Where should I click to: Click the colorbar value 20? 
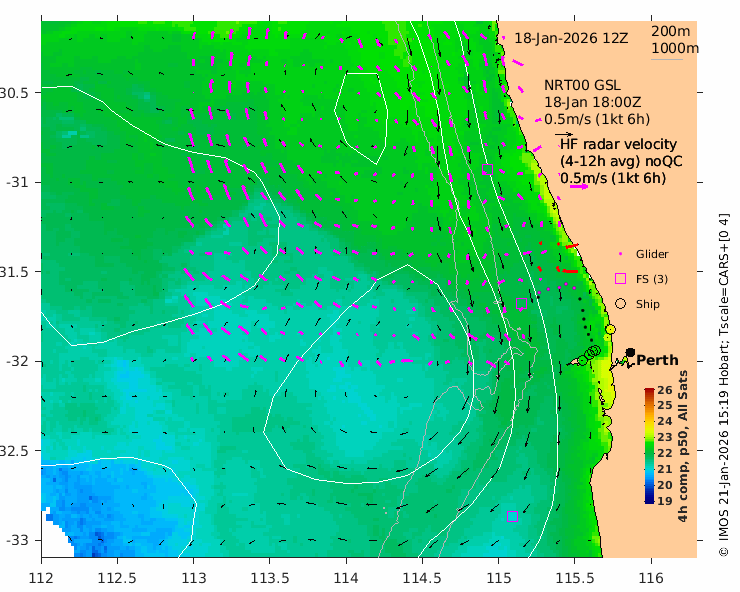pyautogui.click(x=664, y=485)
